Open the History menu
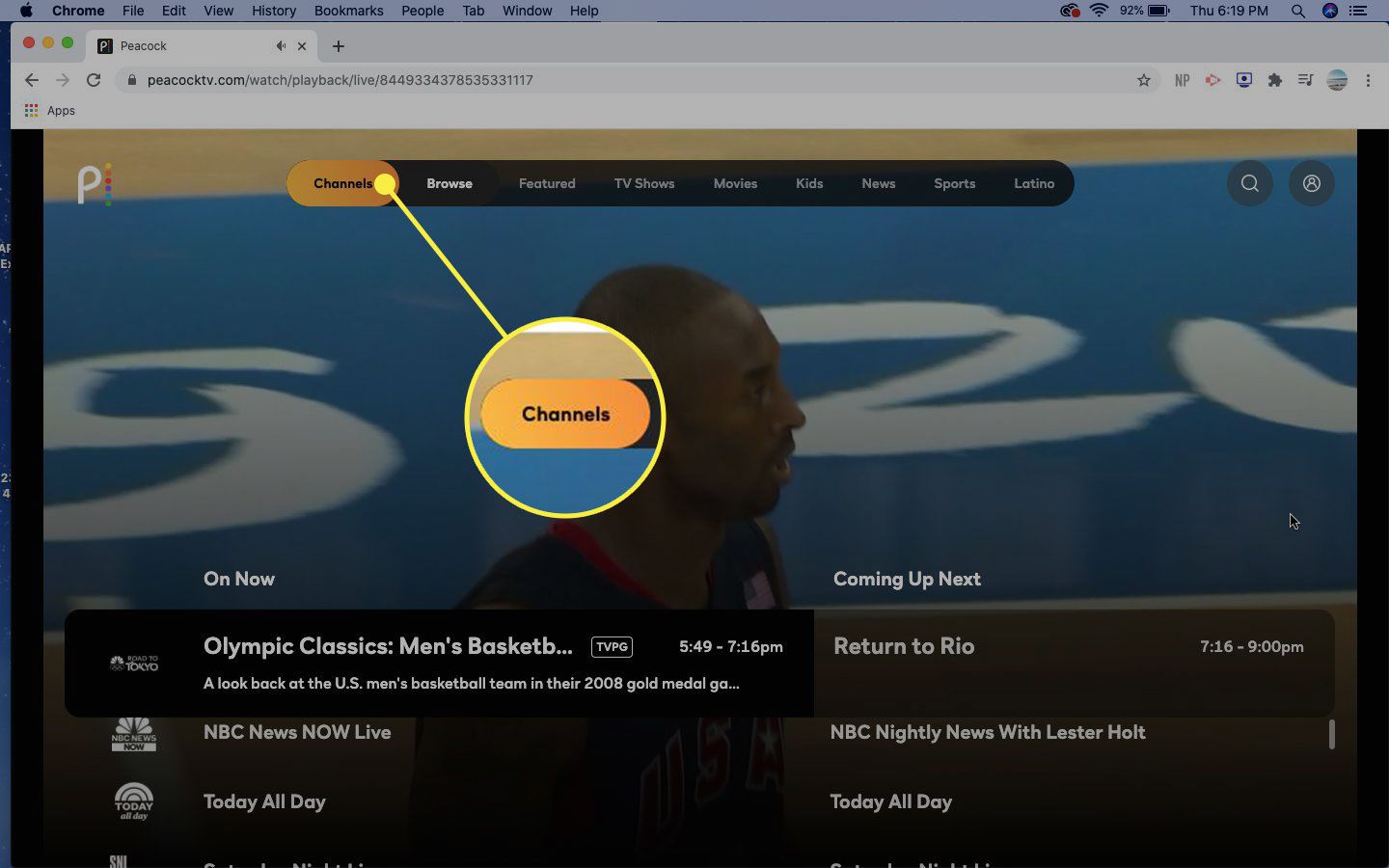The width and height of the screenshot is (1389, 868). tap(274, 11)
